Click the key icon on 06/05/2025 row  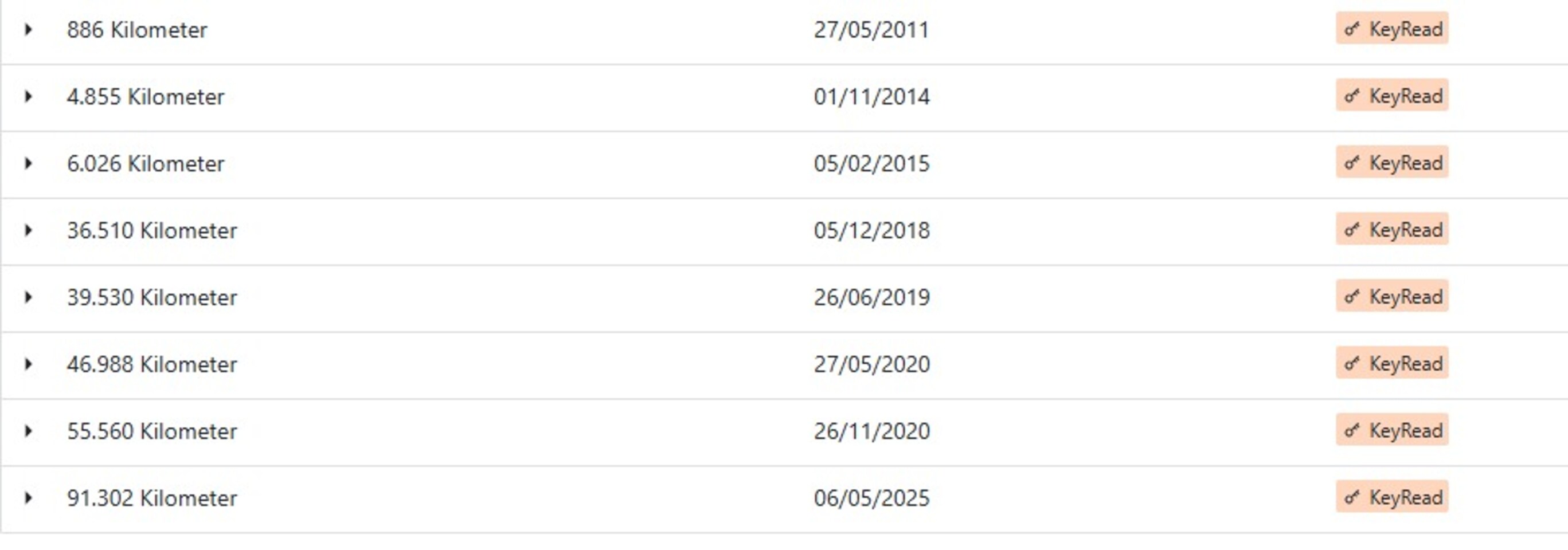(x=1352, y=497)
